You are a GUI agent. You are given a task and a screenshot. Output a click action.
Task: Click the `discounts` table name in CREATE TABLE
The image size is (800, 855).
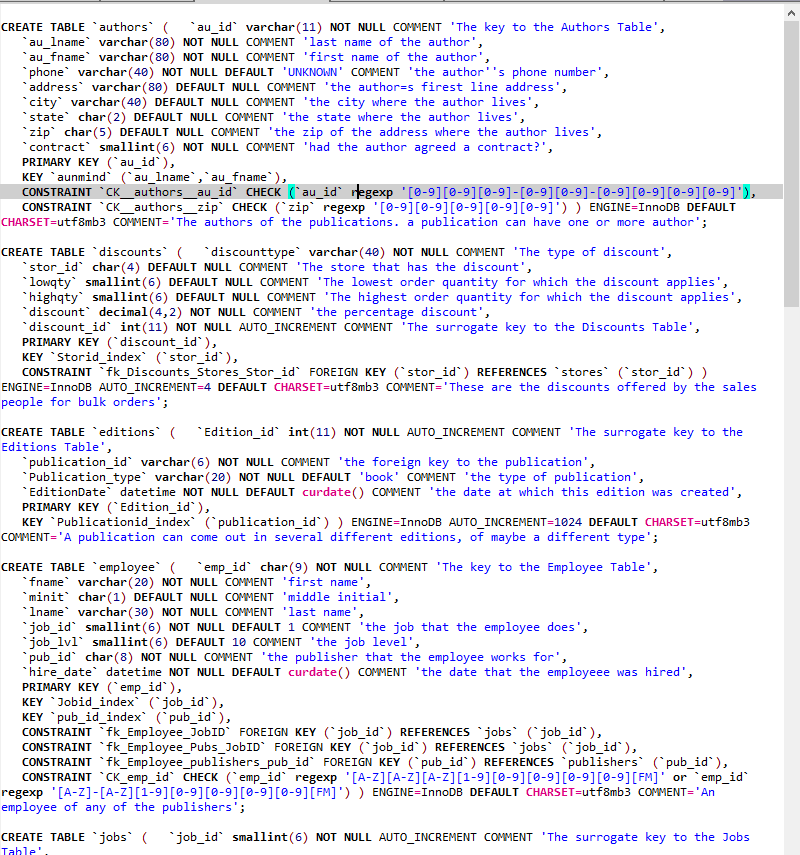(135, 252)
